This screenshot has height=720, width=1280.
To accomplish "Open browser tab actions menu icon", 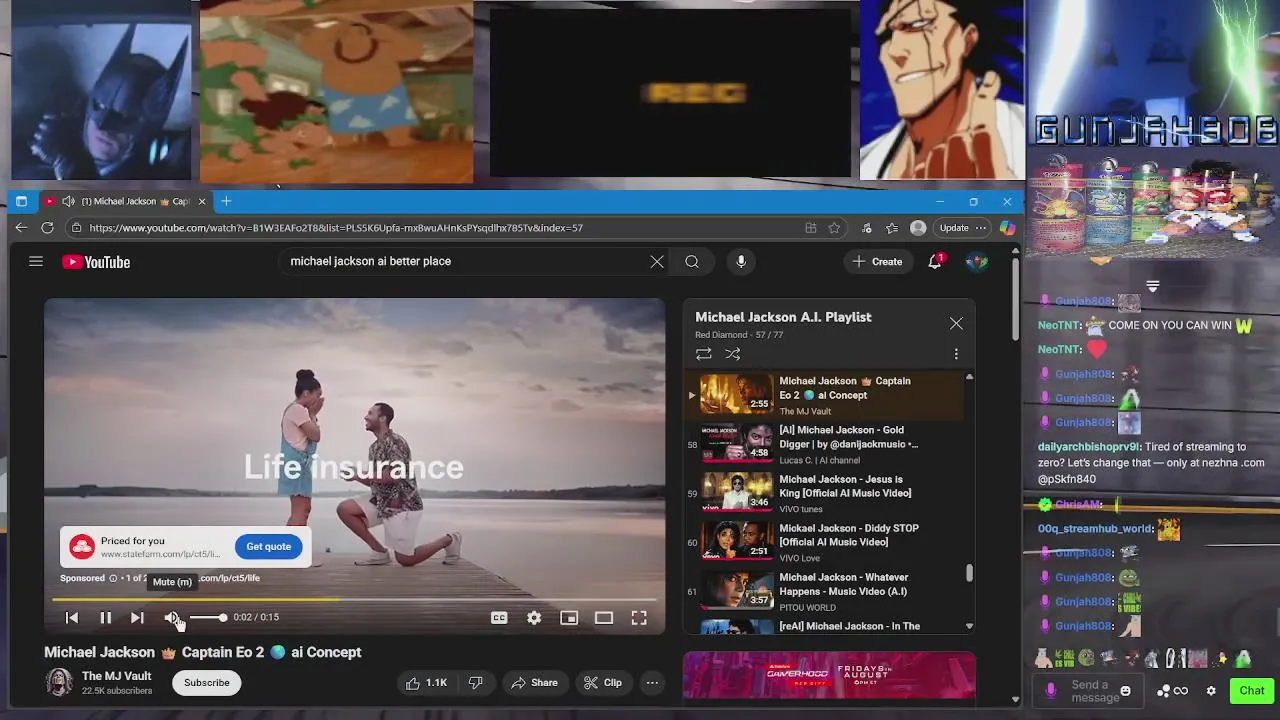I will tap(21, 201).
